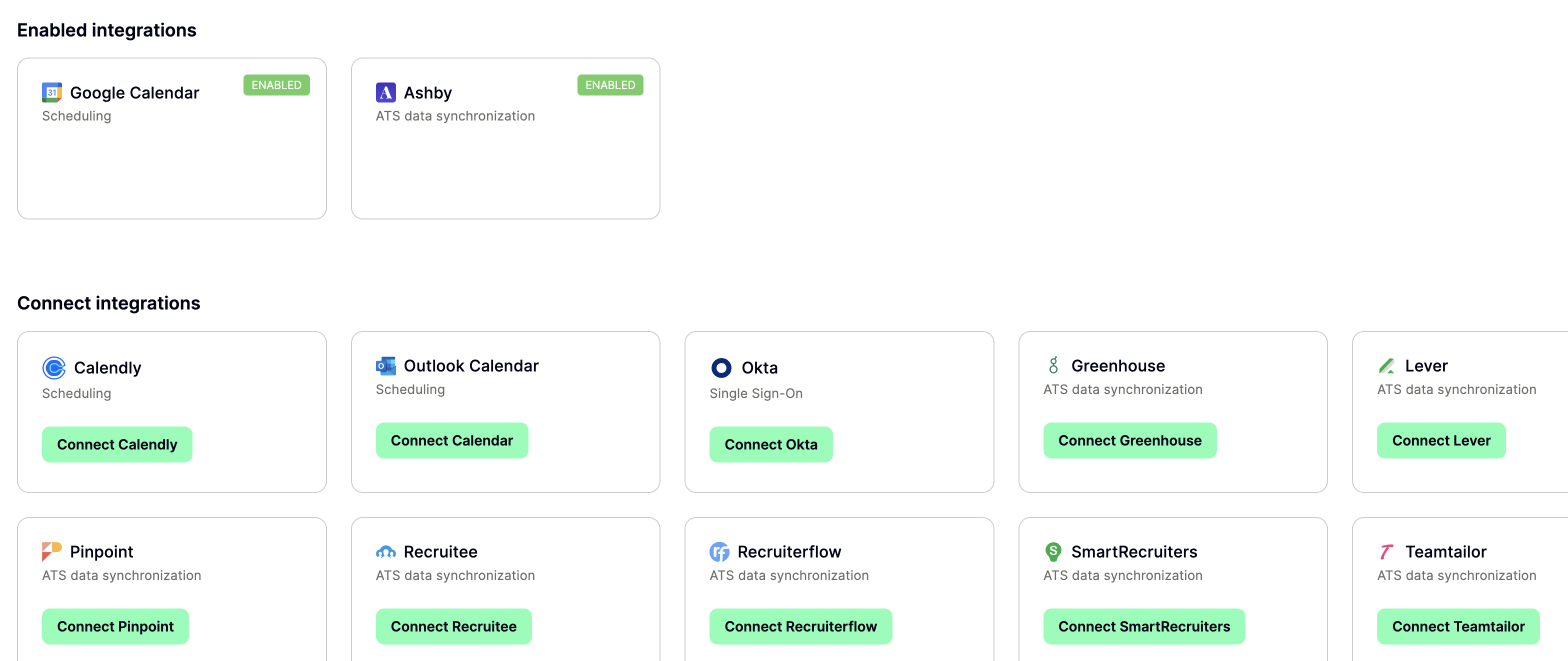Click the Greenhouse green logo icon

[x=1053, y=365]
